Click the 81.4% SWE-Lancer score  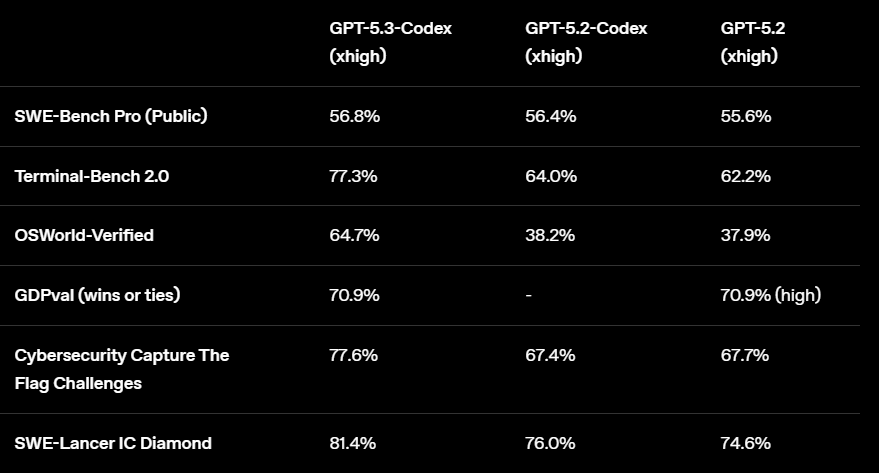pyautogui.click(x=353, y=443)
